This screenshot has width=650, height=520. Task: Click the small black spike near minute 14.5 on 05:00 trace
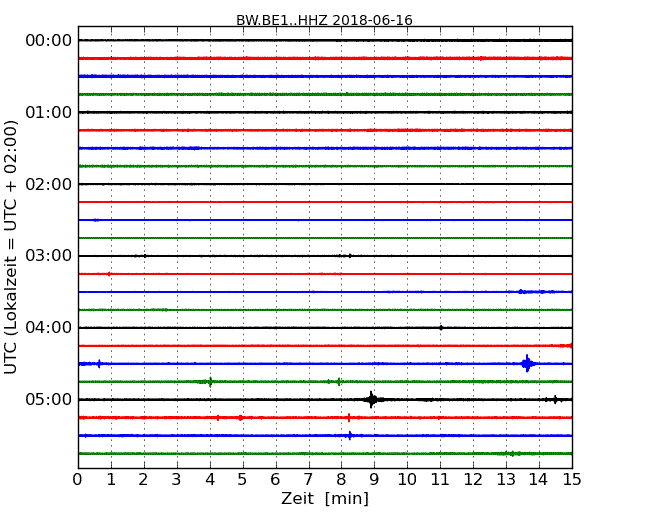(555, 399)
